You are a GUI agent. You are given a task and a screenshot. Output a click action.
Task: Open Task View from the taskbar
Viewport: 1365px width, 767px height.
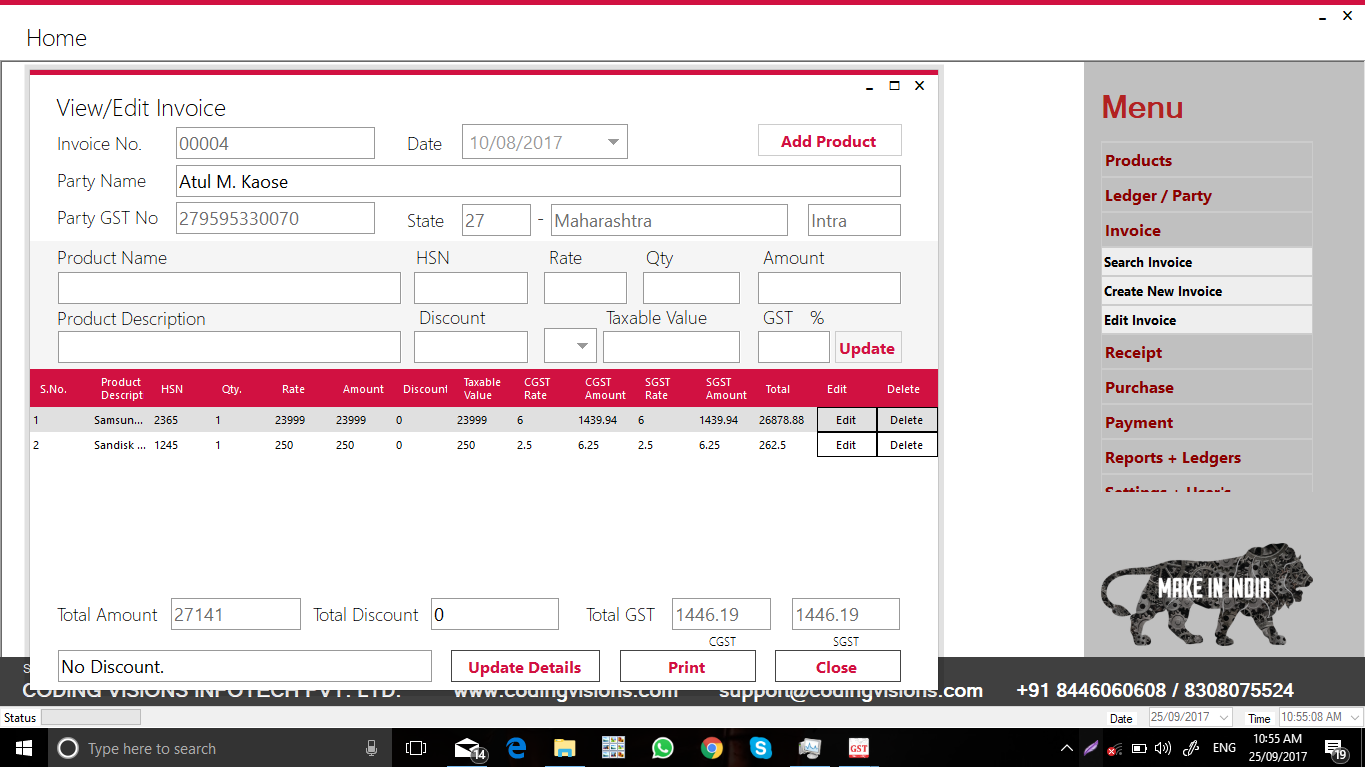tap(417, 748)
